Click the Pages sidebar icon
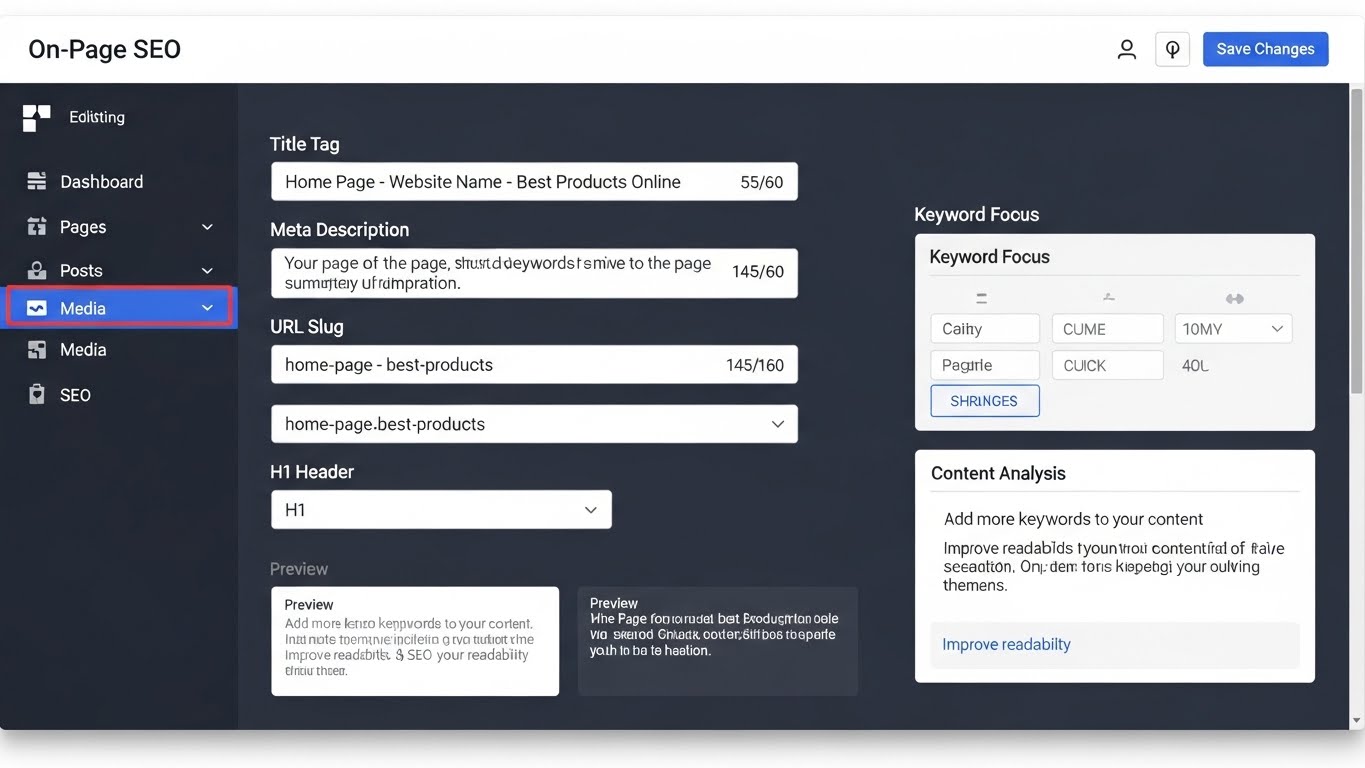 [37, 227]
